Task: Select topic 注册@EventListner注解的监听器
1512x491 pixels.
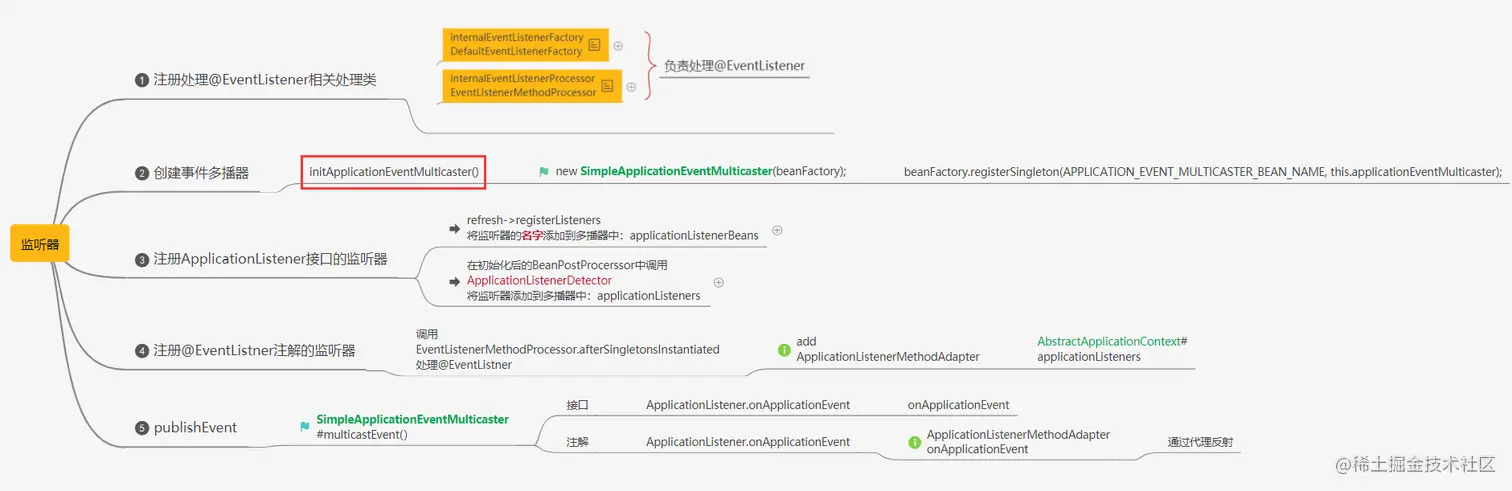Action: 254,351
